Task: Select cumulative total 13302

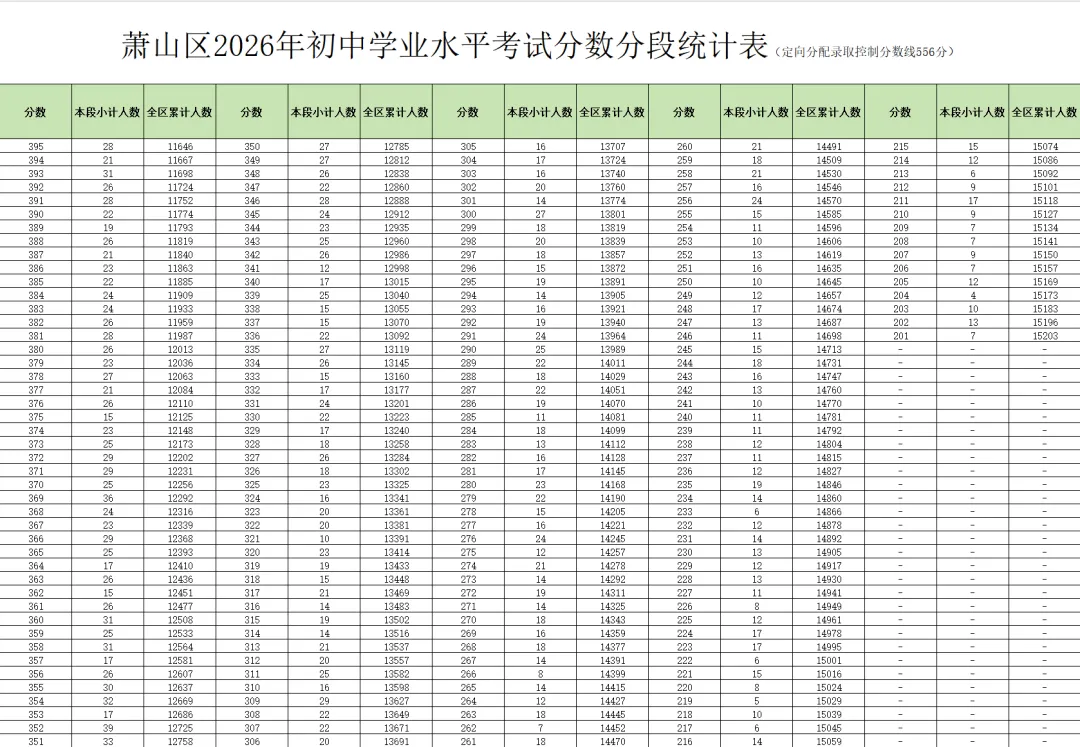Action: 397,471
